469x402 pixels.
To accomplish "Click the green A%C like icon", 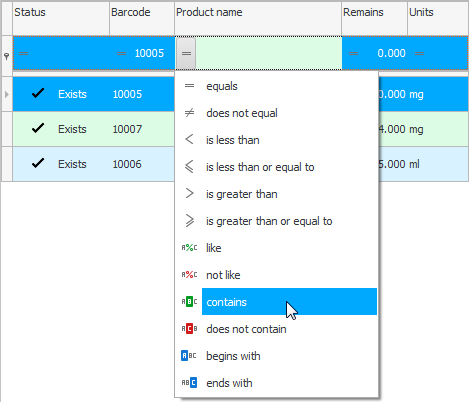I will coord(189,248).
